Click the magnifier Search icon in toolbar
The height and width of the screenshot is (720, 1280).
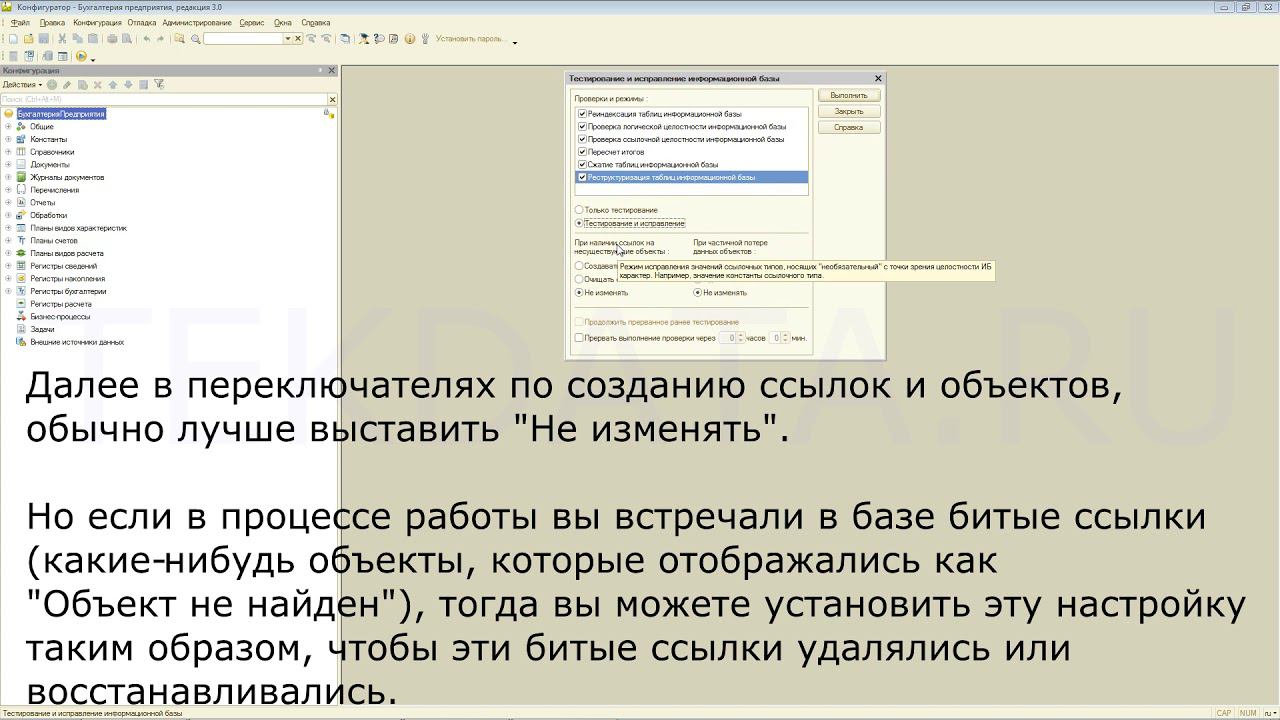[x=196, y=38]
